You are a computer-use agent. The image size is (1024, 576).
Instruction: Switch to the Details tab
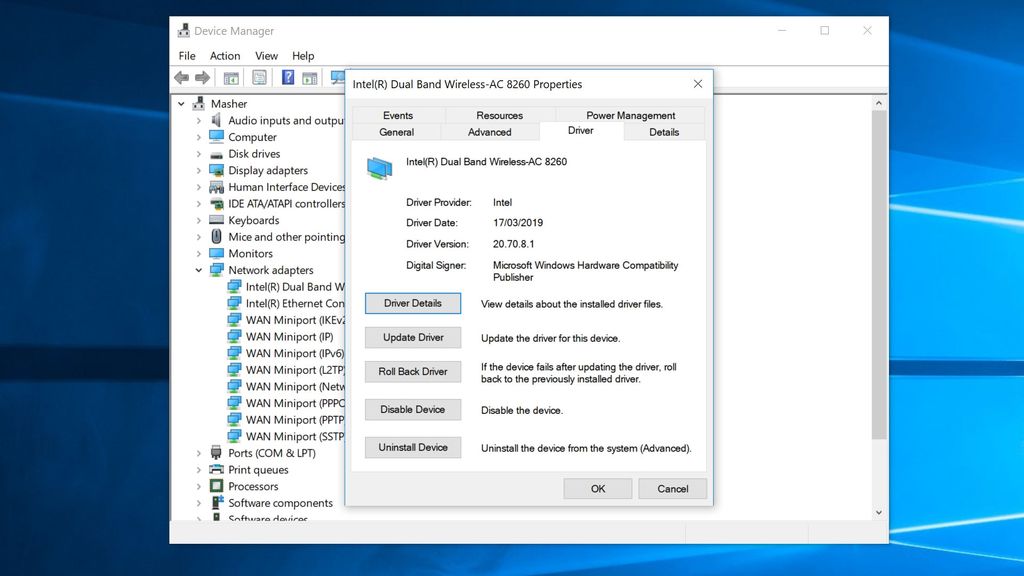(x=663, y=131)
